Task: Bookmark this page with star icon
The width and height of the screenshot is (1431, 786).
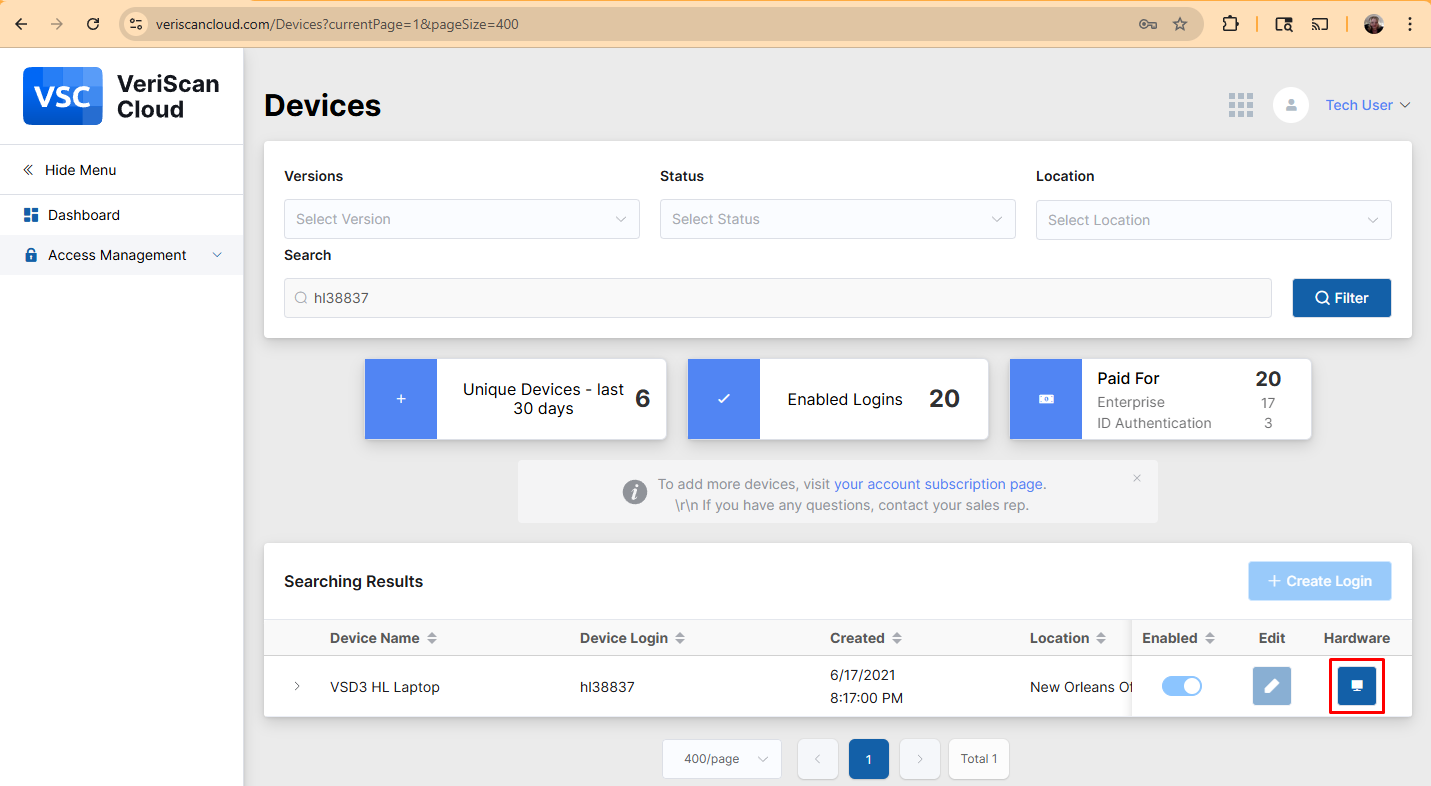Action: [1180, 24]
